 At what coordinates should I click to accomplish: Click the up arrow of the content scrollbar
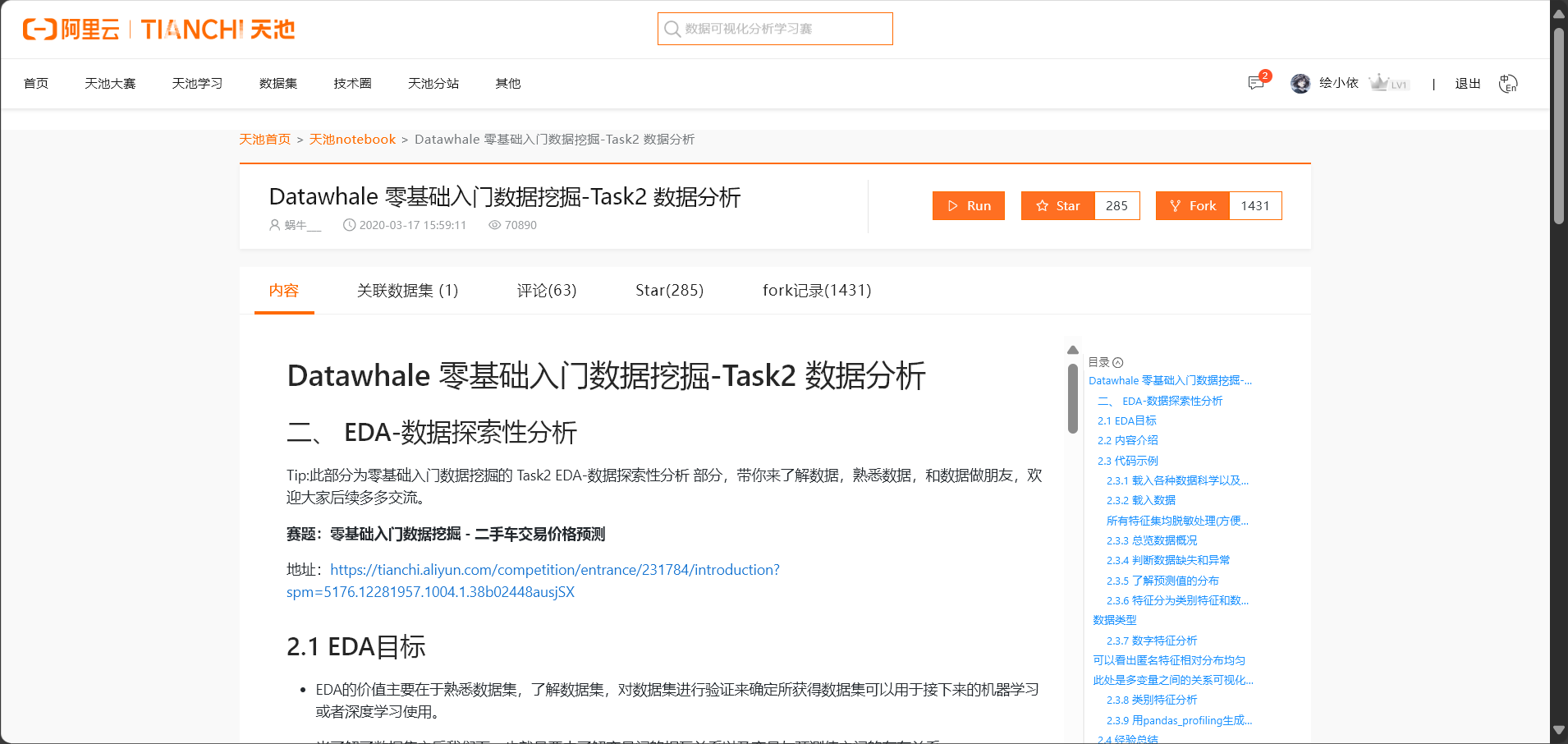(x=1072, y=350)
